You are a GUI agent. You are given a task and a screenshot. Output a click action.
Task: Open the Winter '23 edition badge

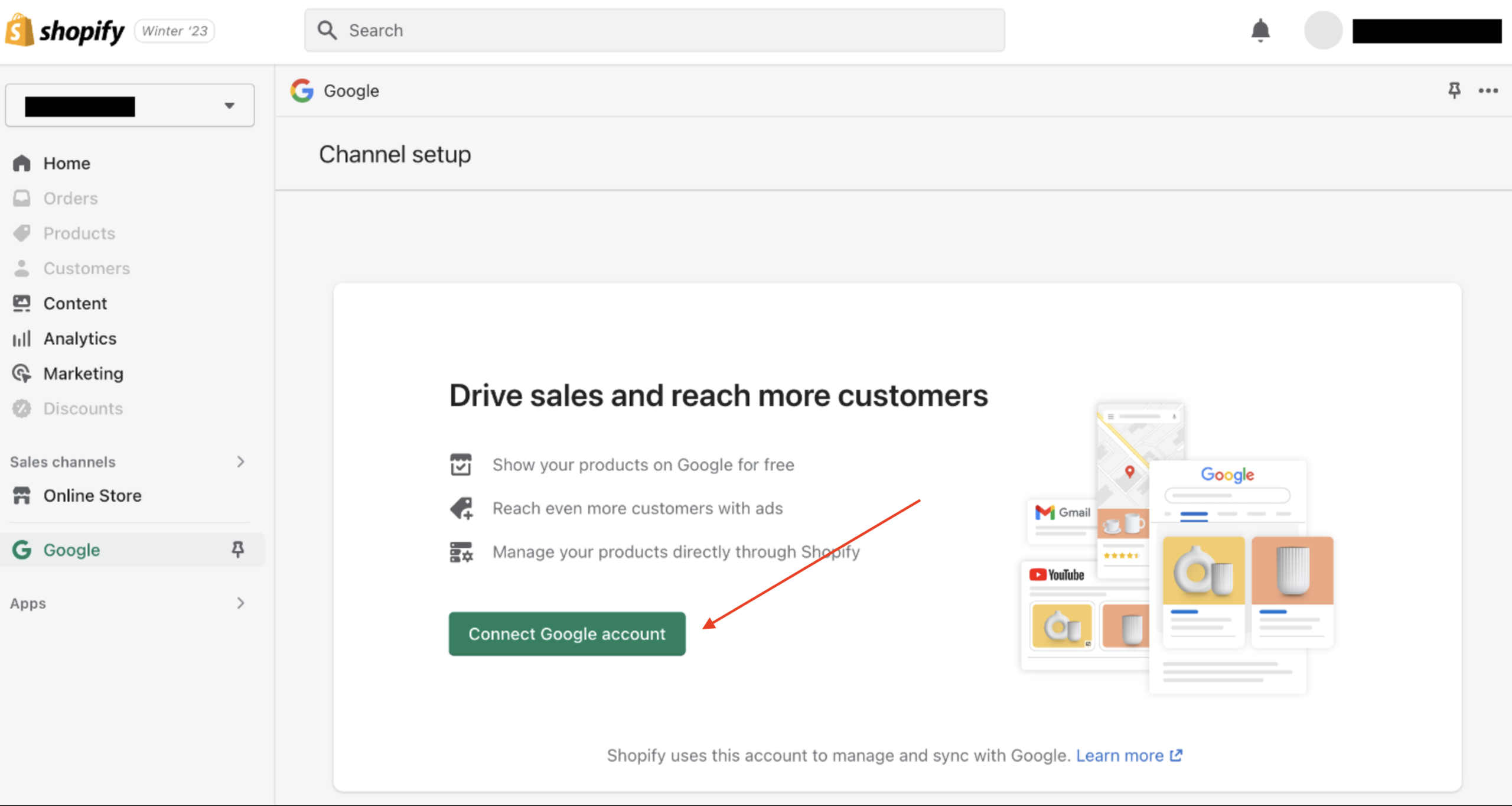(175, 31)
